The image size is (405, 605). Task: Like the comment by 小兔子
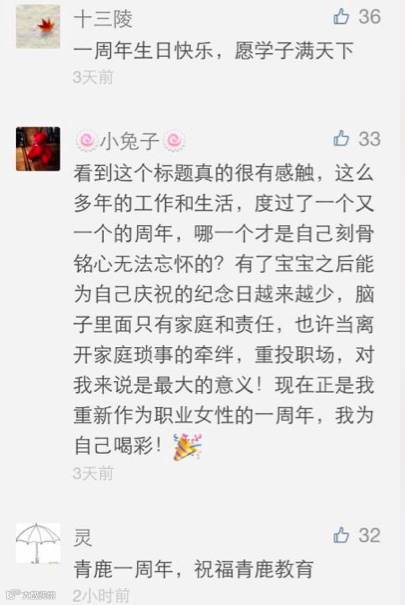341,139
